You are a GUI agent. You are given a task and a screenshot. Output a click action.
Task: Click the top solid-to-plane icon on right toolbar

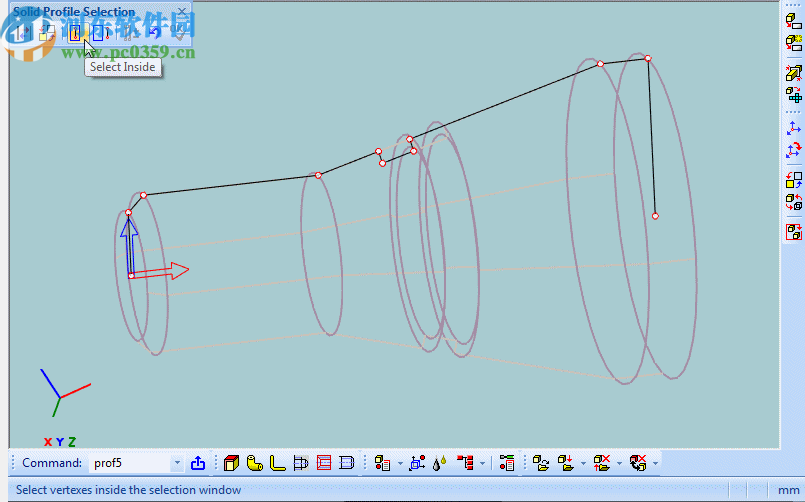click(794, 21)
